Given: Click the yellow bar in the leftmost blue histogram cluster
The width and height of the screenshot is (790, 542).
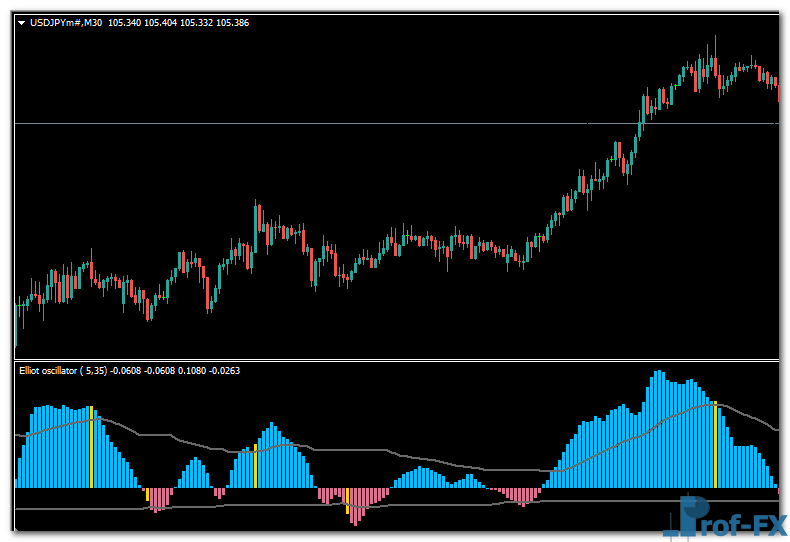Looking at the screenshot, I should (91, 447).
